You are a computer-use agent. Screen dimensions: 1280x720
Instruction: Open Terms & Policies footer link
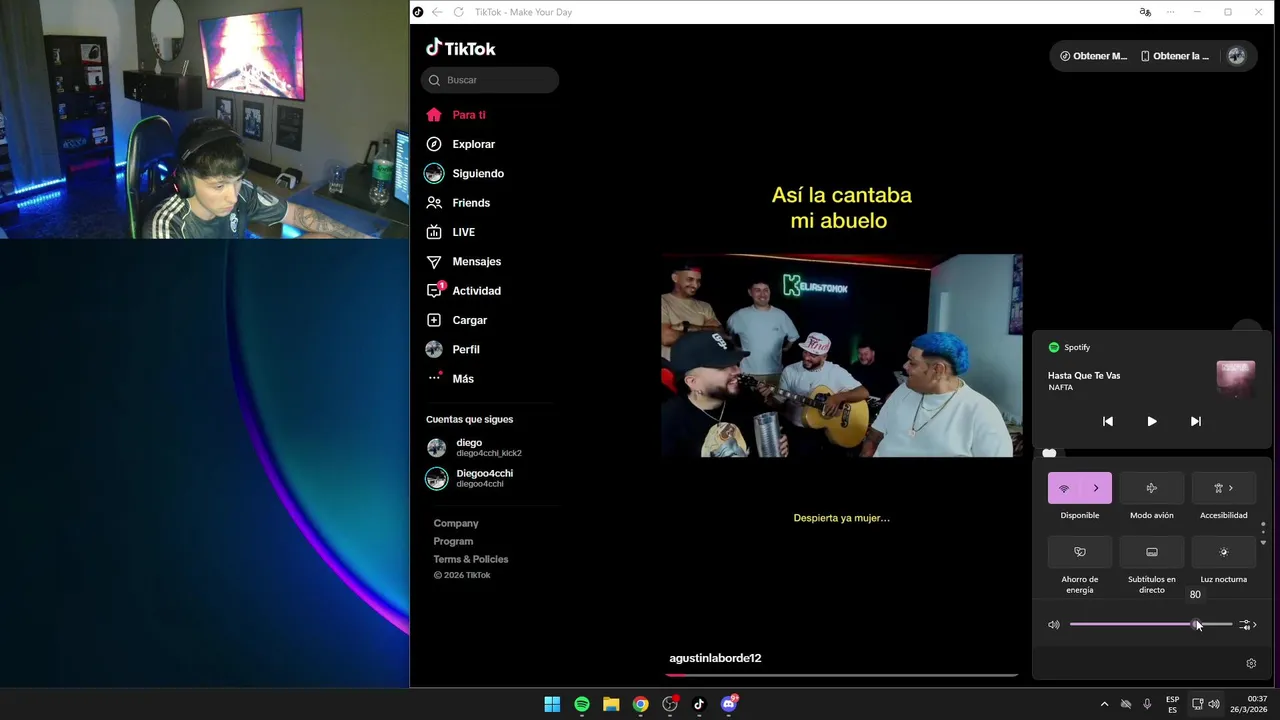pyautogui.click(x=471, y=559)
